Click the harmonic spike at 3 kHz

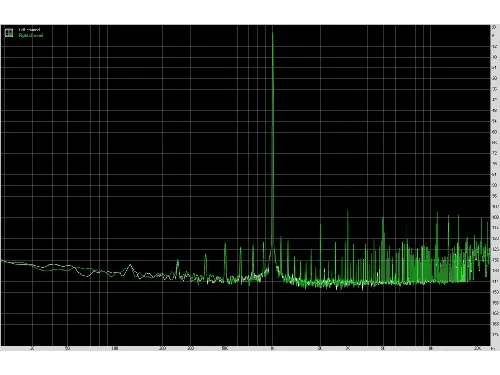tap(348, 211)
